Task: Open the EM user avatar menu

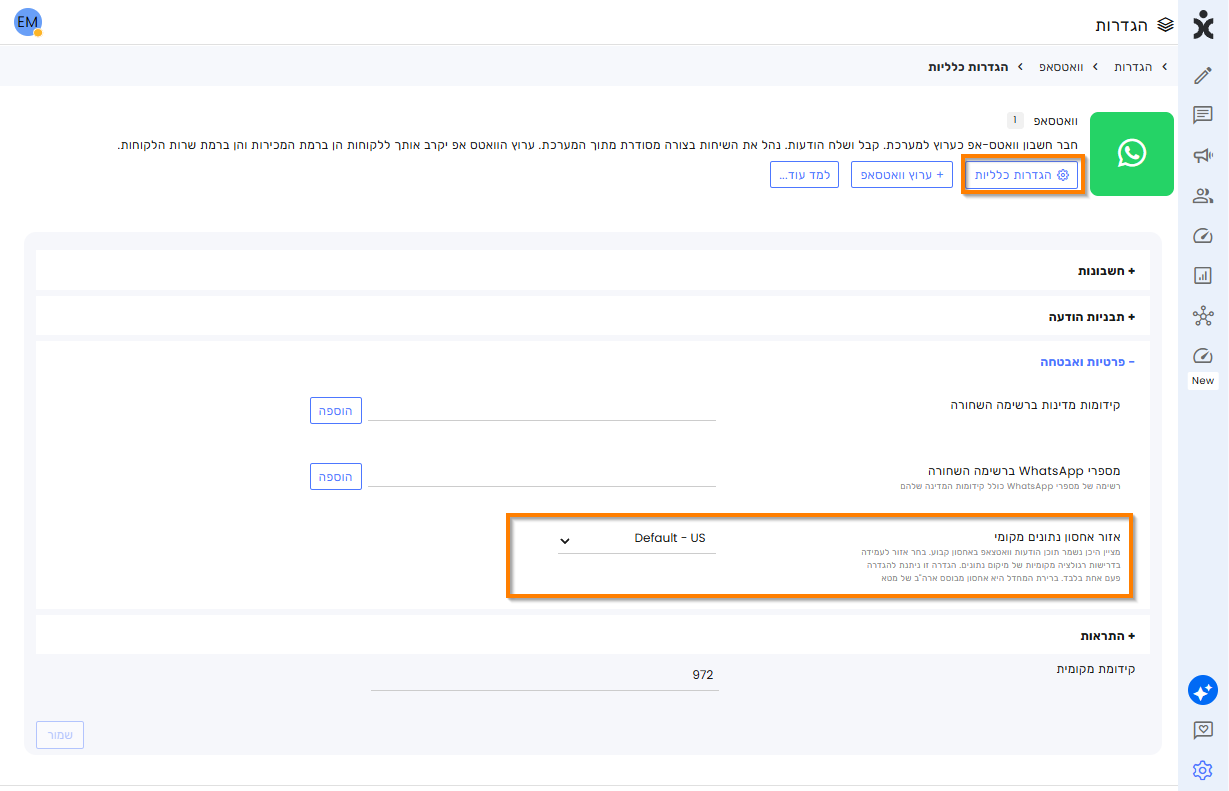Action: 28,22
